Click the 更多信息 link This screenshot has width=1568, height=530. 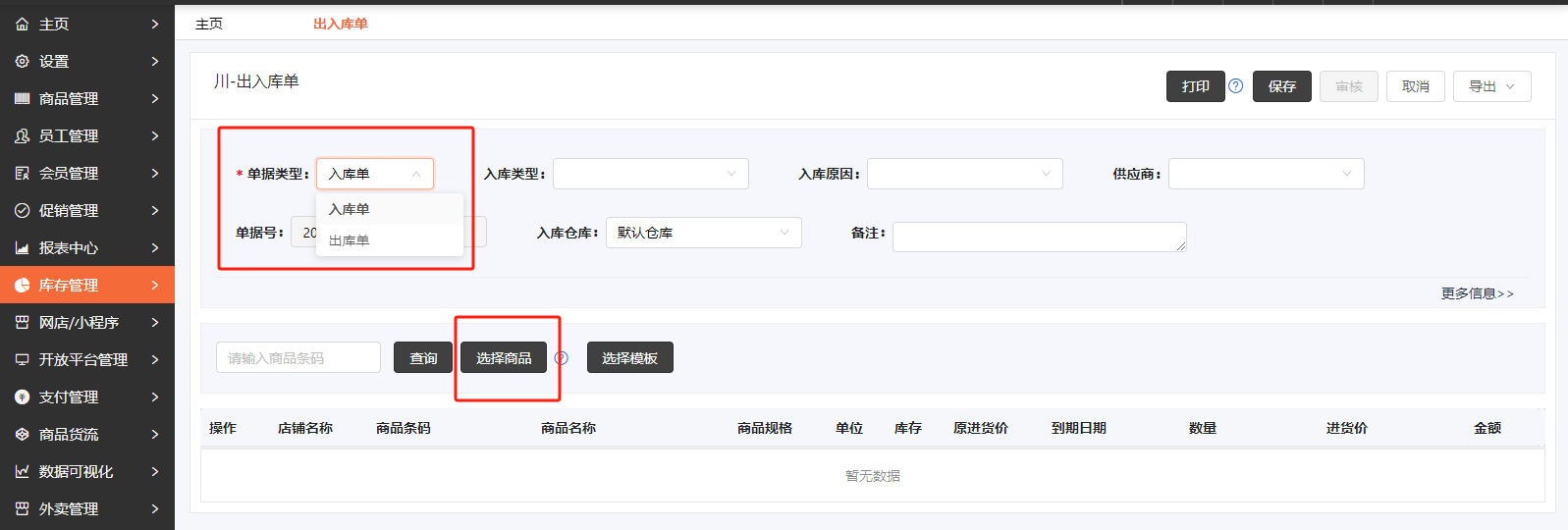coord(1477,293)
